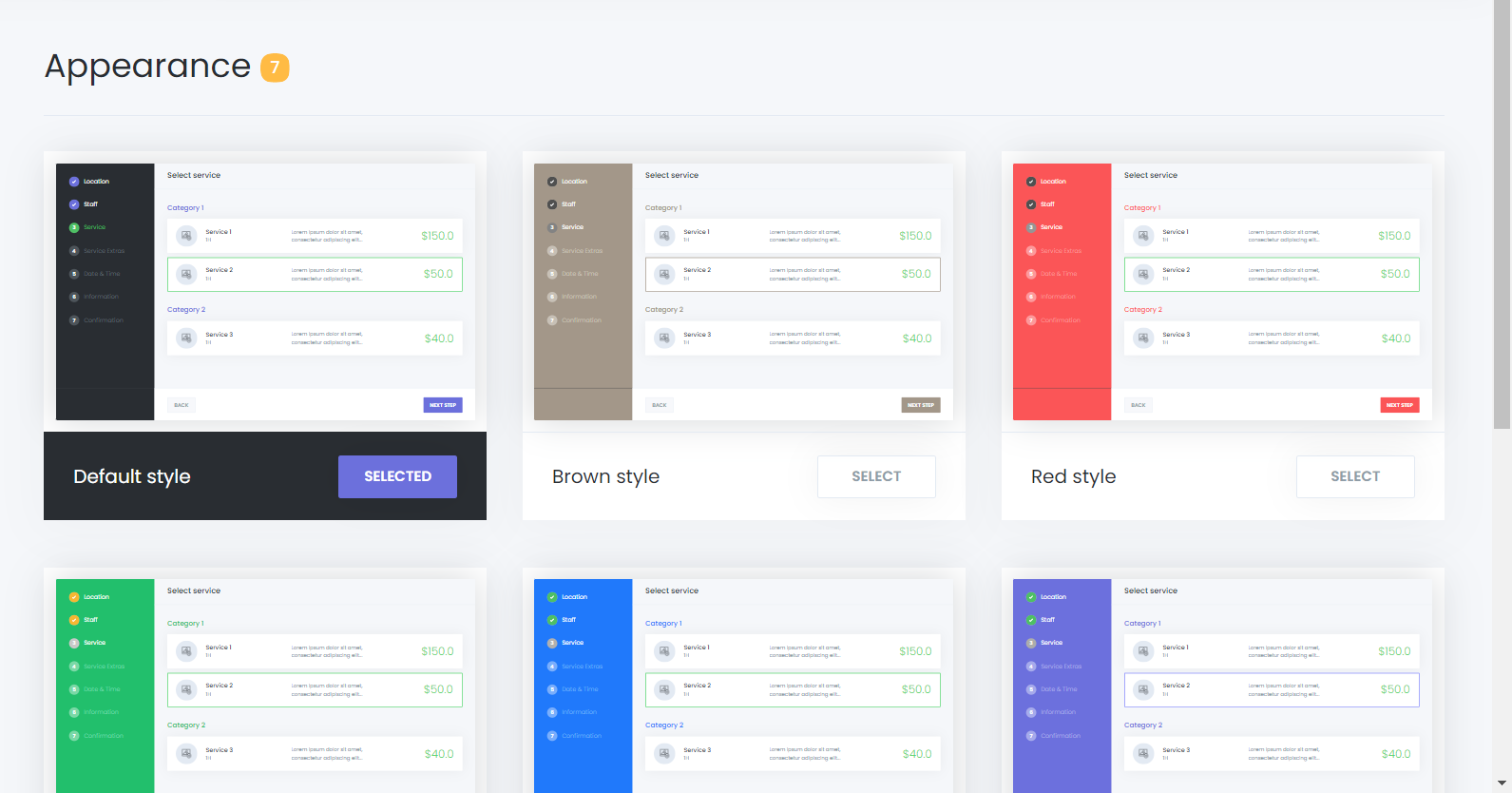Click Location checkmark icon in Default style preview
Screen dimensions: 1512x793
tap(74, 182)
